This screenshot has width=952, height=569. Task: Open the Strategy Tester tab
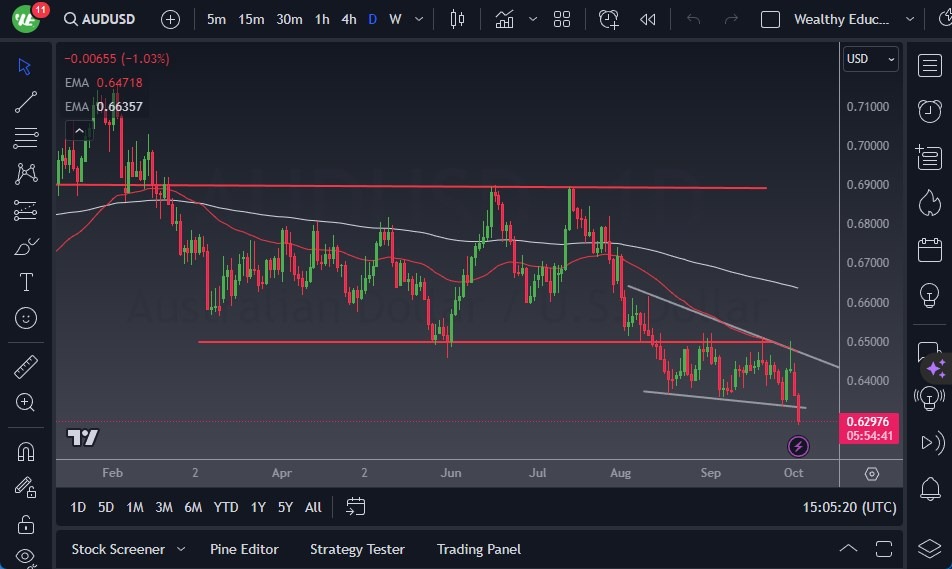pos(357,549)
